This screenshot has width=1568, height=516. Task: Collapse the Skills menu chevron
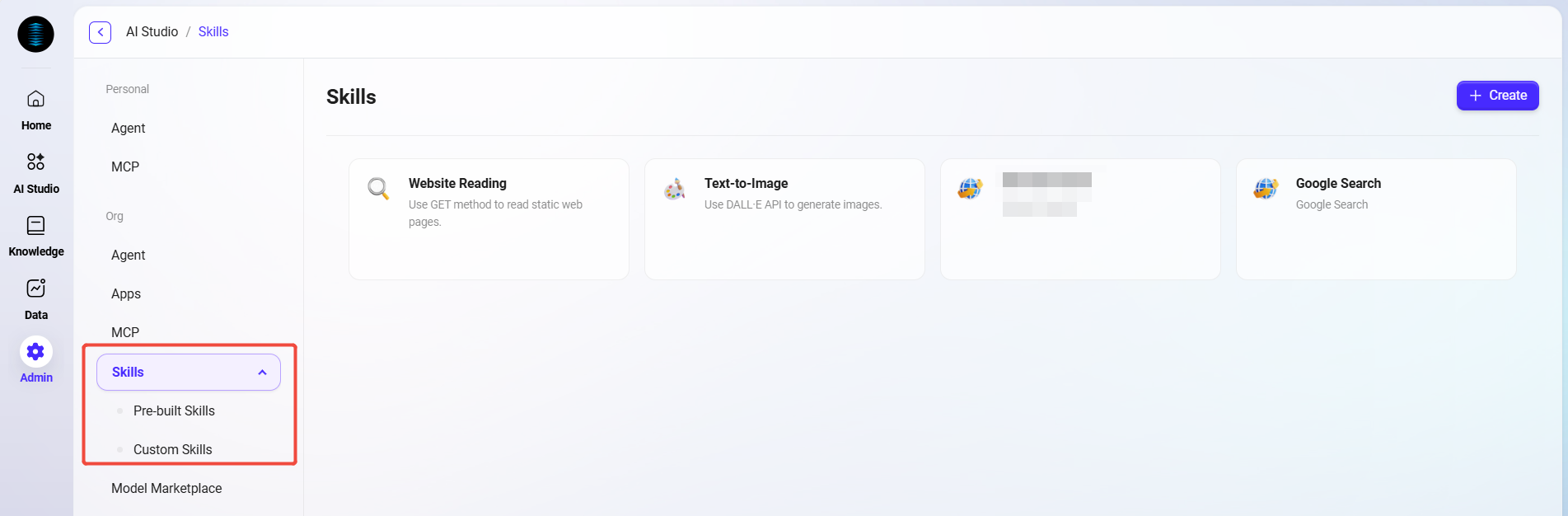[x=262, y=373]
